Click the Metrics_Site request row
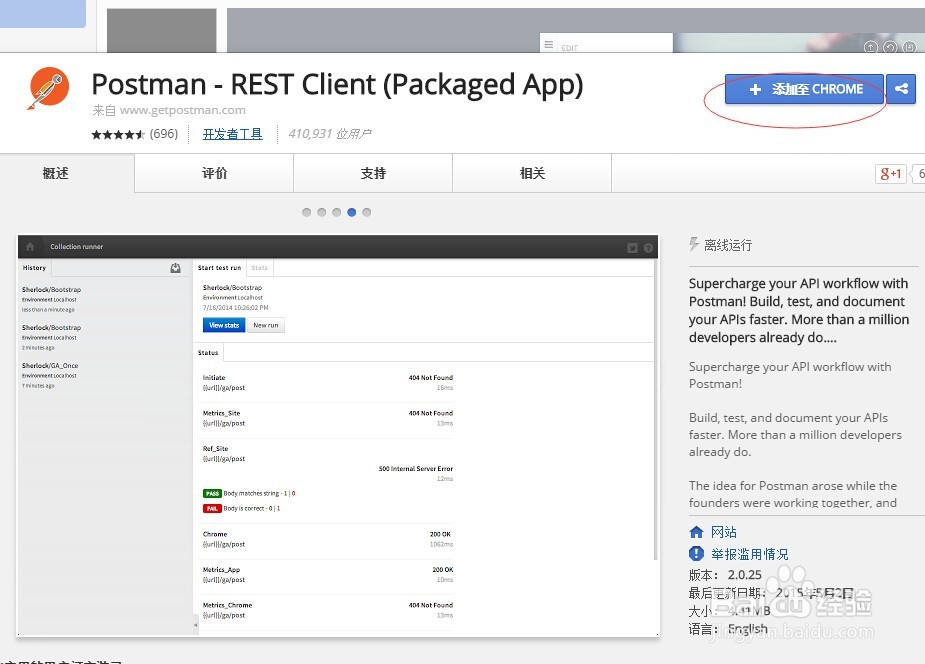The image size is (925, 664). tap(327, 418)
